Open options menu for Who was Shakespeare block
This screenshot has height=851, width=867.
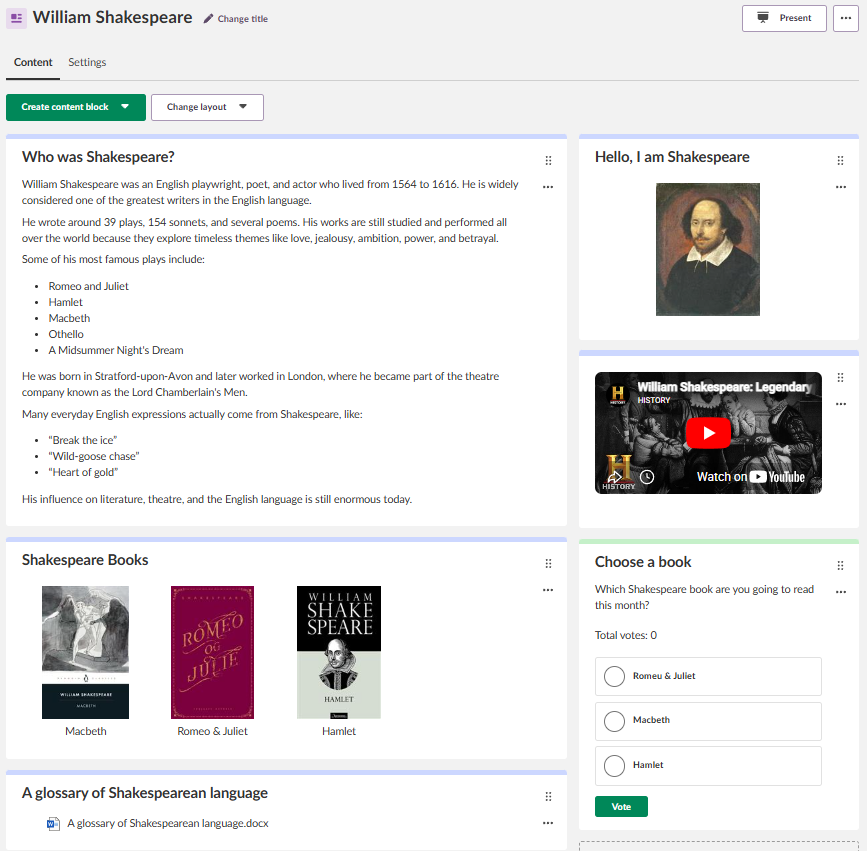pyautogui.click(x=548, y=187)
